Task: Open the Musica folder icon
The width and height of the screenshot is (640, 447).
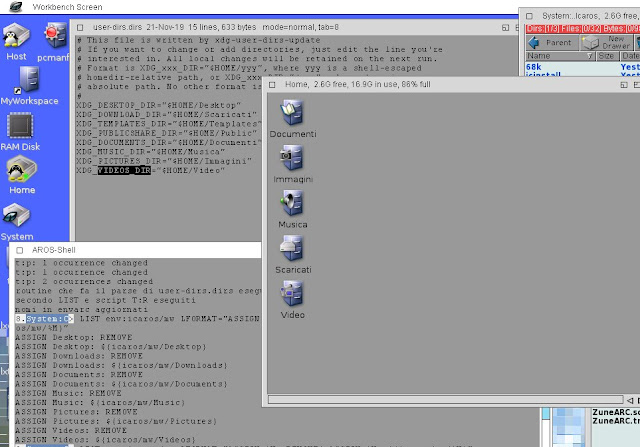Action: point(293,209)
